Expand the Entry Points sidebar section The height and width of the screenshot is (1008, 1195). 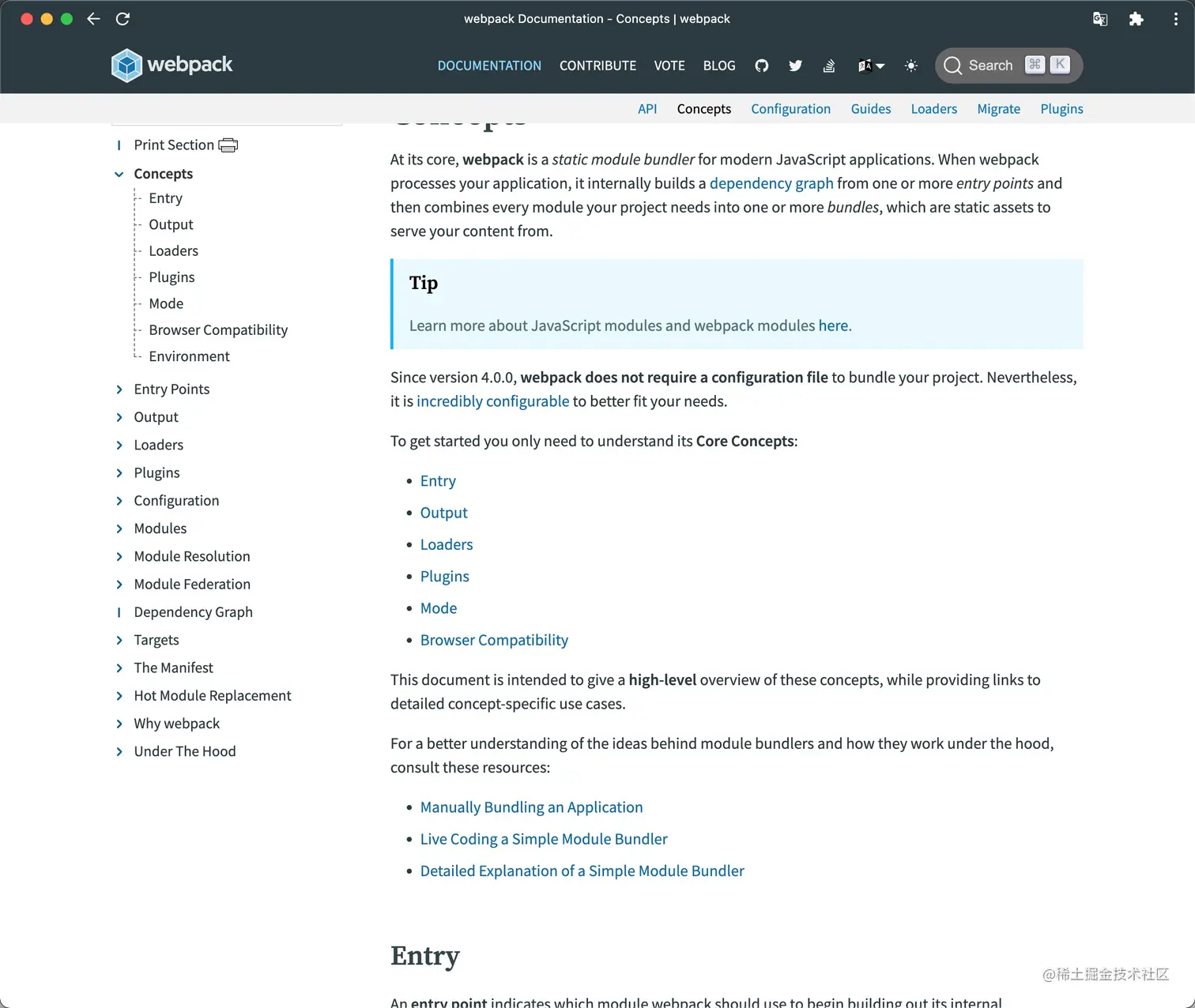119,389
